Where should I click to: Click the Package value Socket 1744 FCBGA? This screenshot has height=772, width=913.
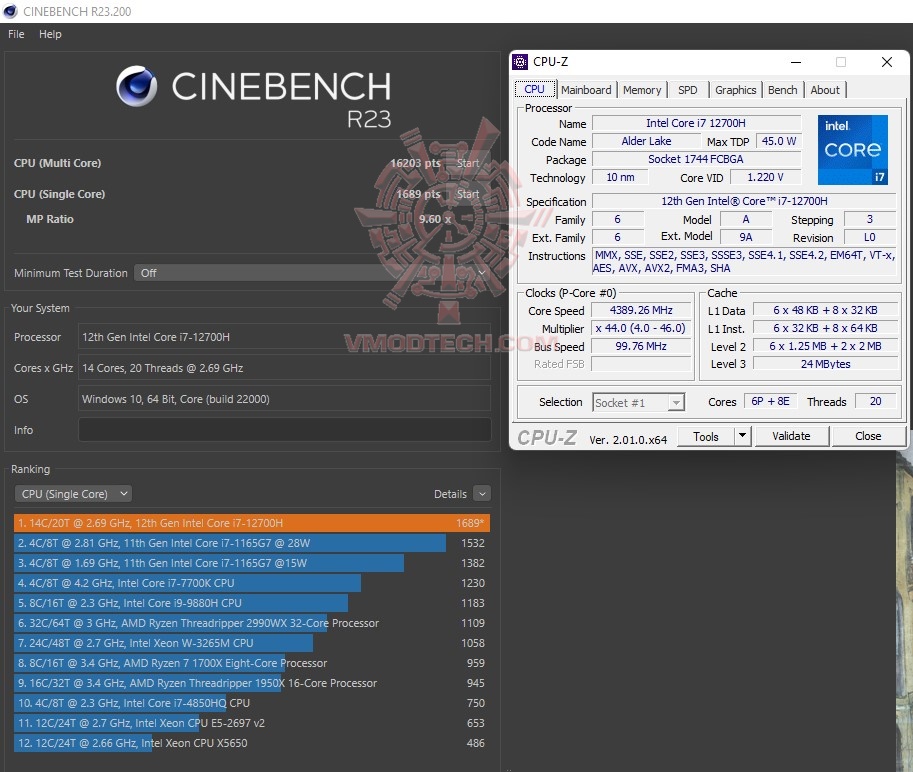pos(696,159)
